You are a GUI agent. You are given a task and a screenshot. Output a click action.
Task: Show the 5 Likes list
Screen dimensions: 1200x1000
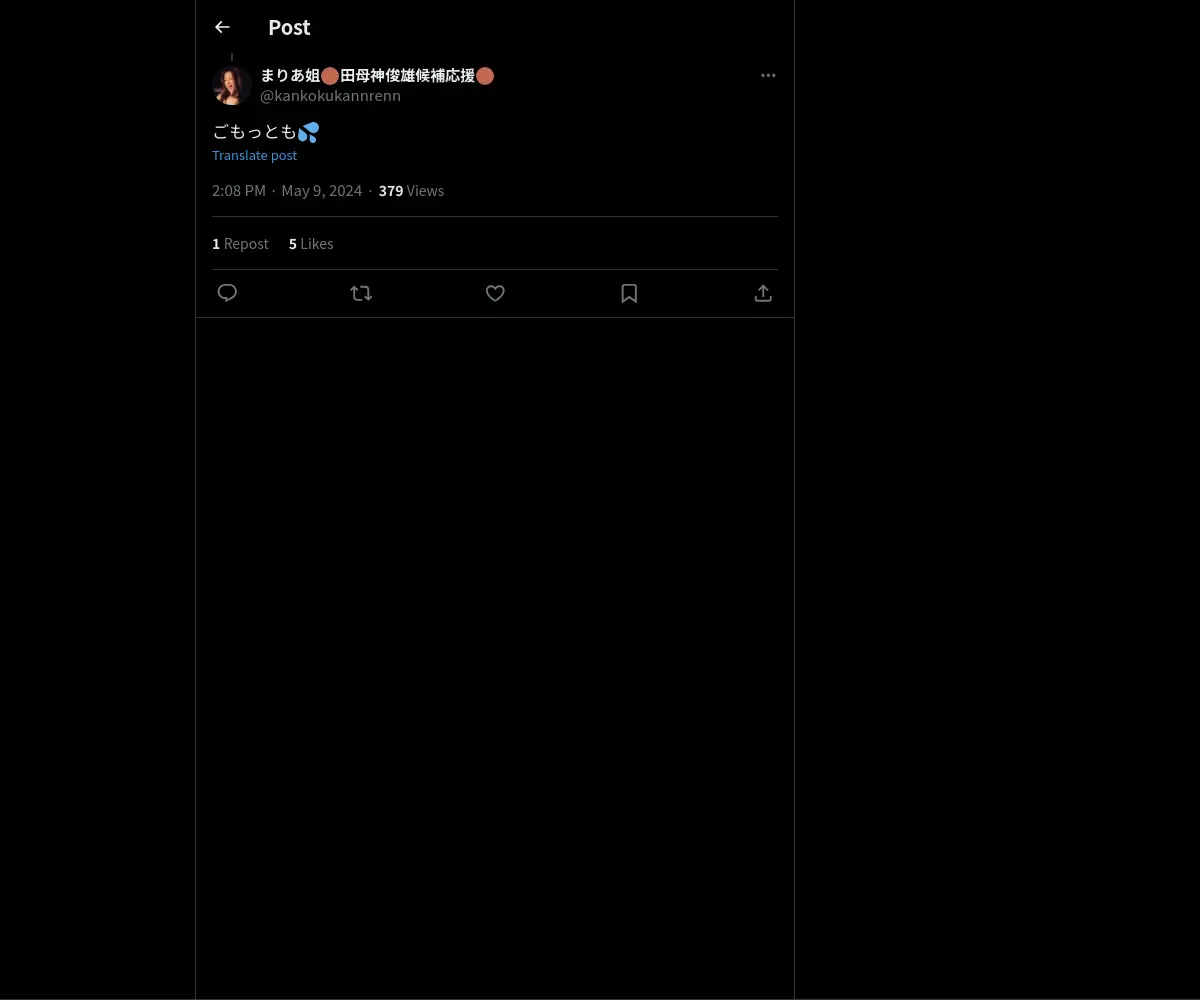tap(311, 244)
